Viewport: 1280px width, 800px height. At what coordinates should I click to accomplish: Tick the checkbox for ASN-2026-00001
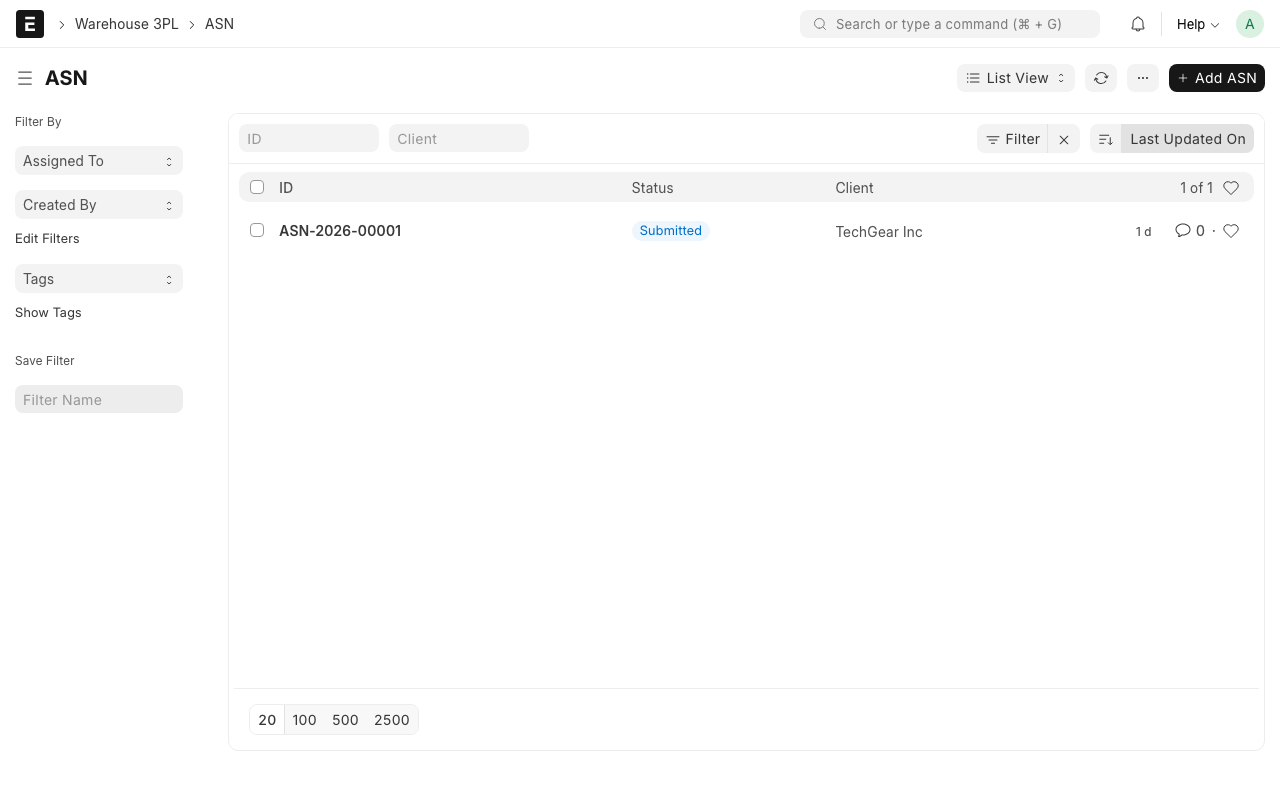point(257,230)
